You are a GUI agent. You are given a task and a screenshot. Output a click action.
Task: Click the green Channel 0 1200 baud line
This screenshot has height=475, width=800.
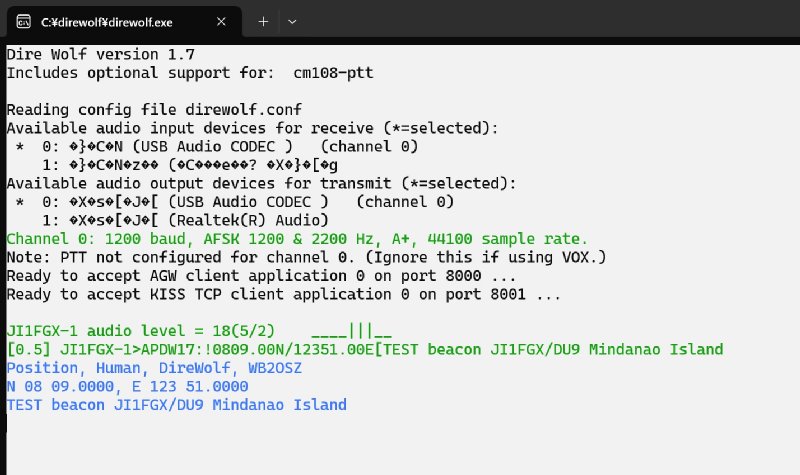pyautogui.click(x=297, y=239)
